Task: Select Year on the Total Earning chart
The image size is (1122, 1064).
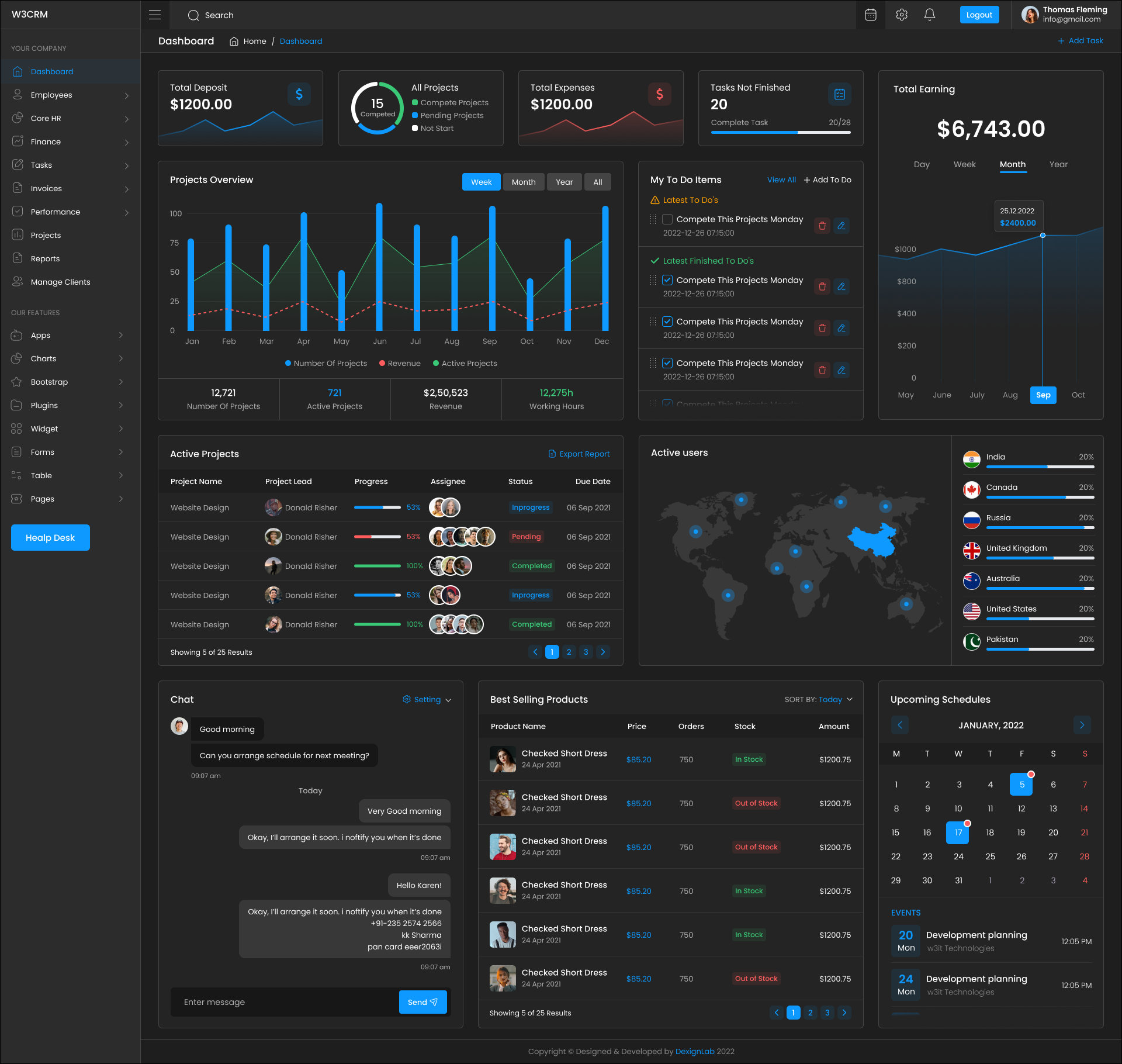Action: point(1058,164)
